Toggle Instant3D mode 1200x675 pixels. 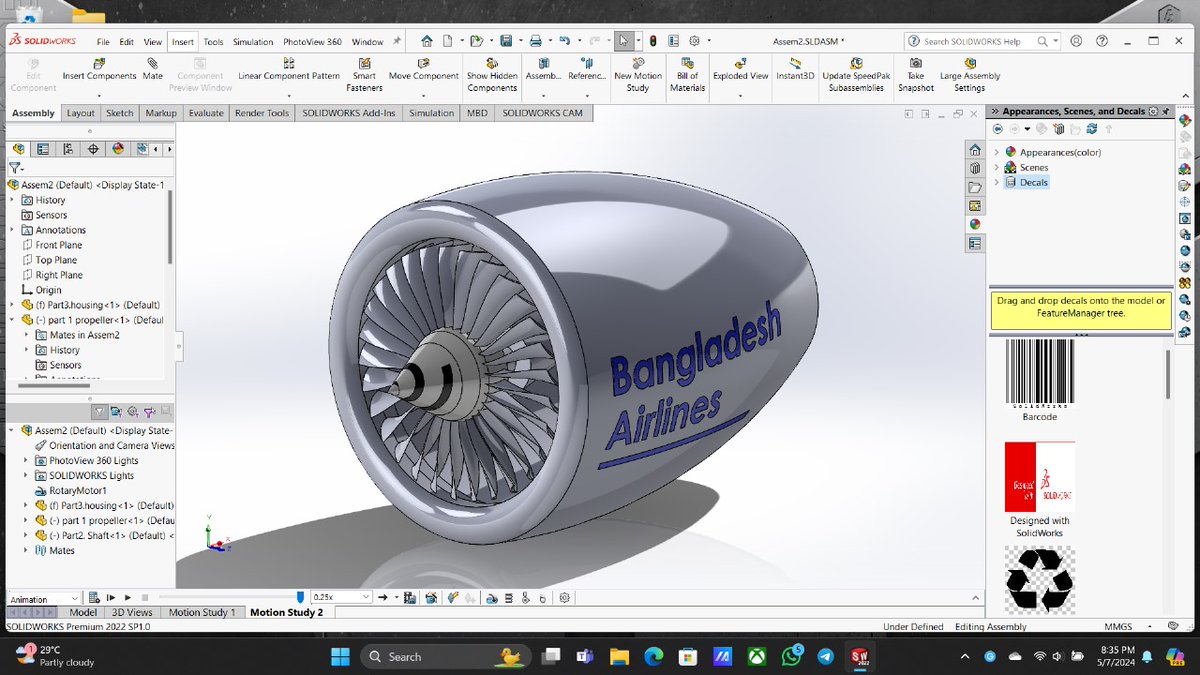pyautogui.click(x=795, y=69)
